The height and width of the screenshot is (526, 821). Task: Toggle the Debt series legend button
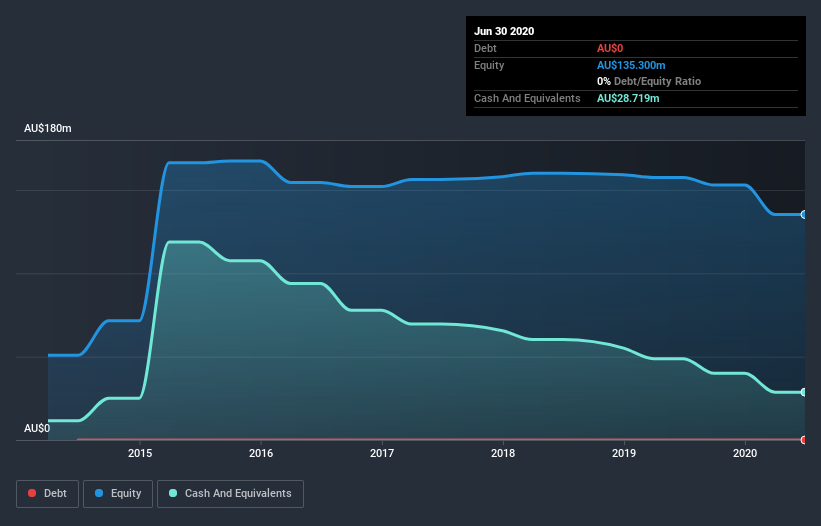47,494
